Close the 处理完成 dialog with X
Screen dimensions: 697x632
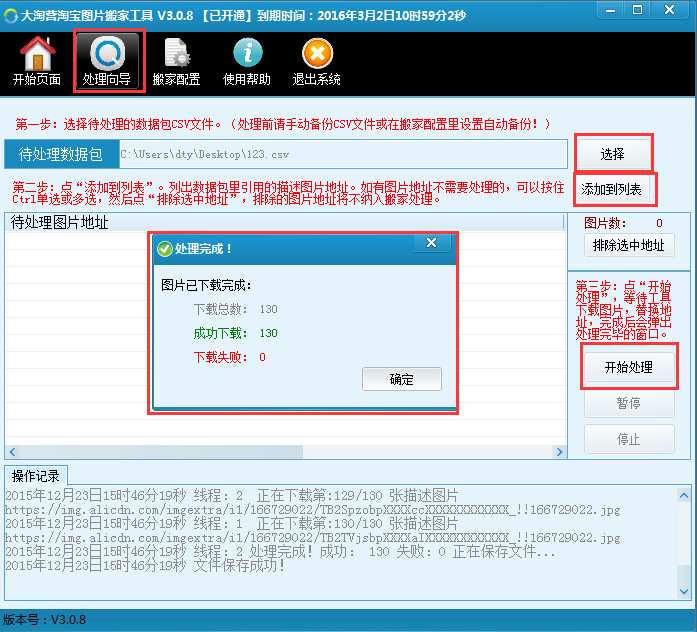pyautogui.click(x=432, y=243)
